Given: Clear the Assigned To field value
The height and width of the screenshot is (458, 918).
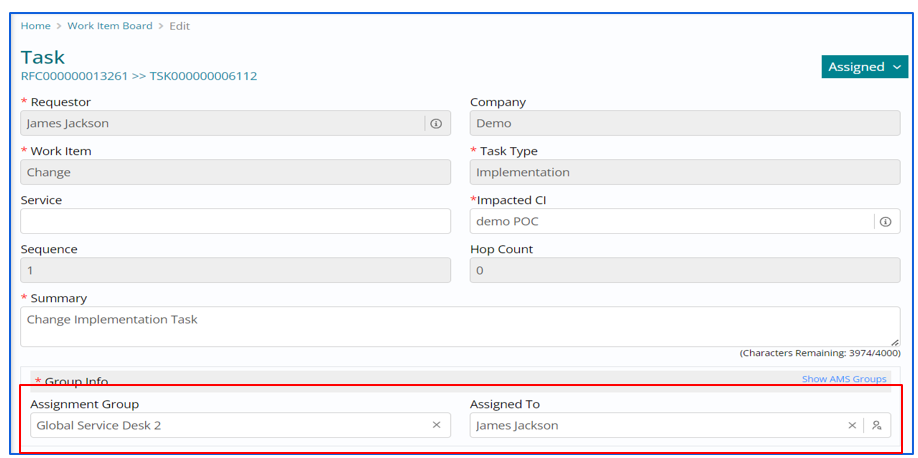Looking at the screenshot, I should point(852,425).
